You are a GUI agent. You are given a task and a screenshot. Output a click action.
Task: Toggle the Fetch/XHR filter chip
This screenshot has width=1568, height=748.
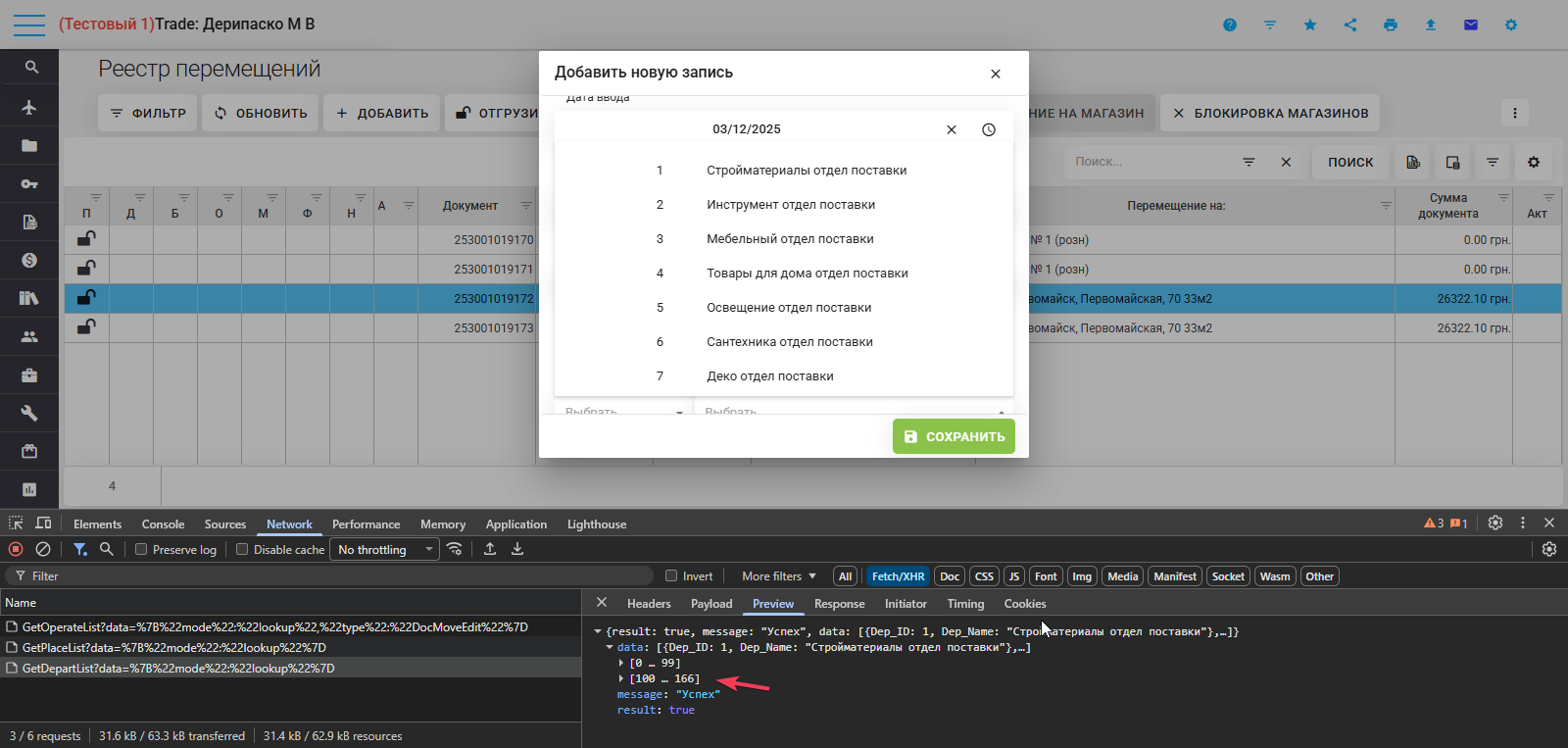899,576
